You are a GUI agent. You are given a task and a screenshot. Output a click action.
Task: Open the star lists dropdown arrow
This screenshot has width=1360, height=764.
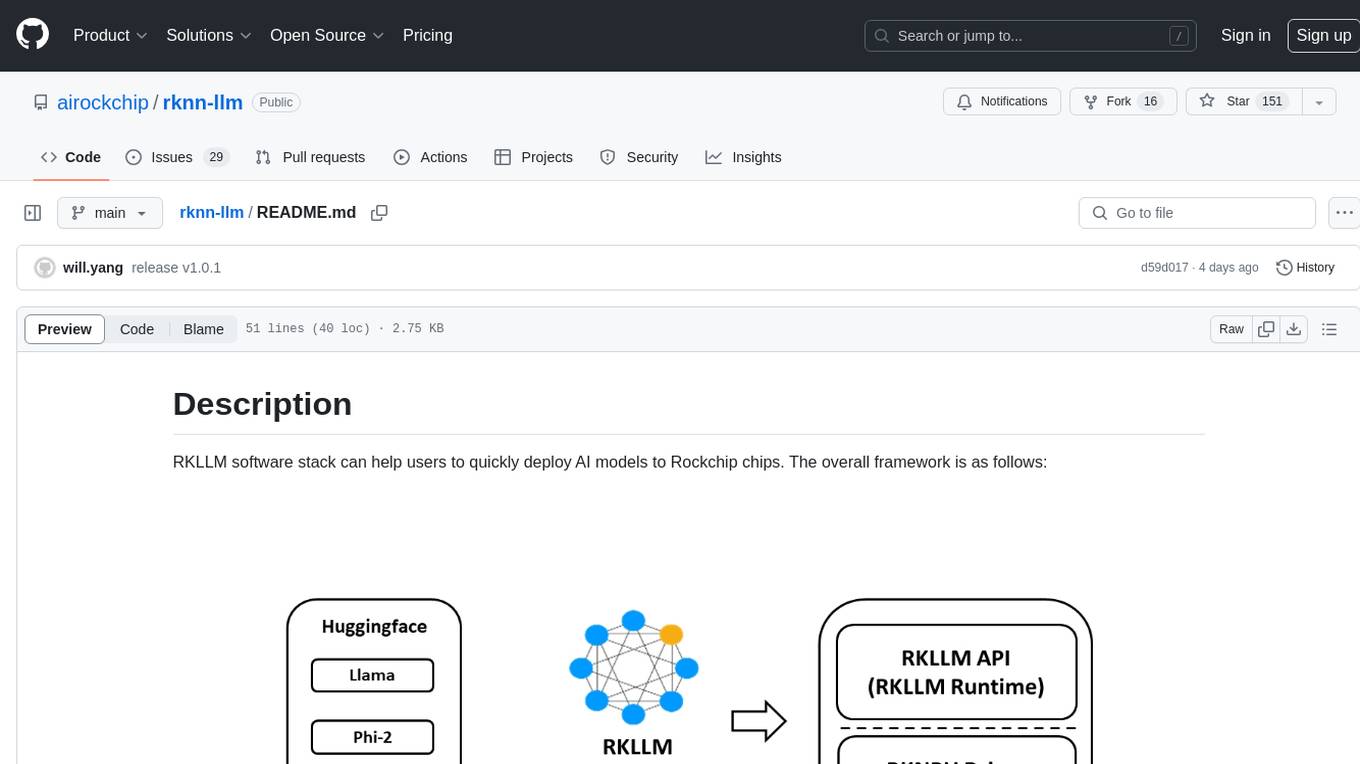pyautogui.click(x=1319, y=101)
